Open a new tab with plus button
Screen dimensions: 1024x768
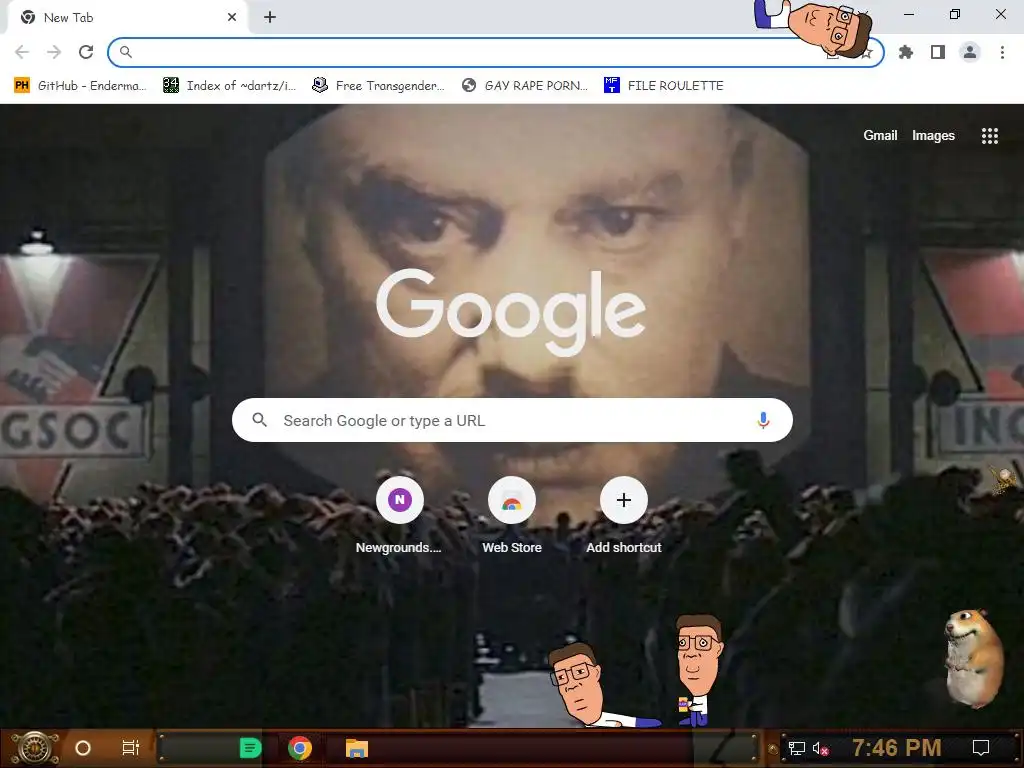(x=270, y=18)
